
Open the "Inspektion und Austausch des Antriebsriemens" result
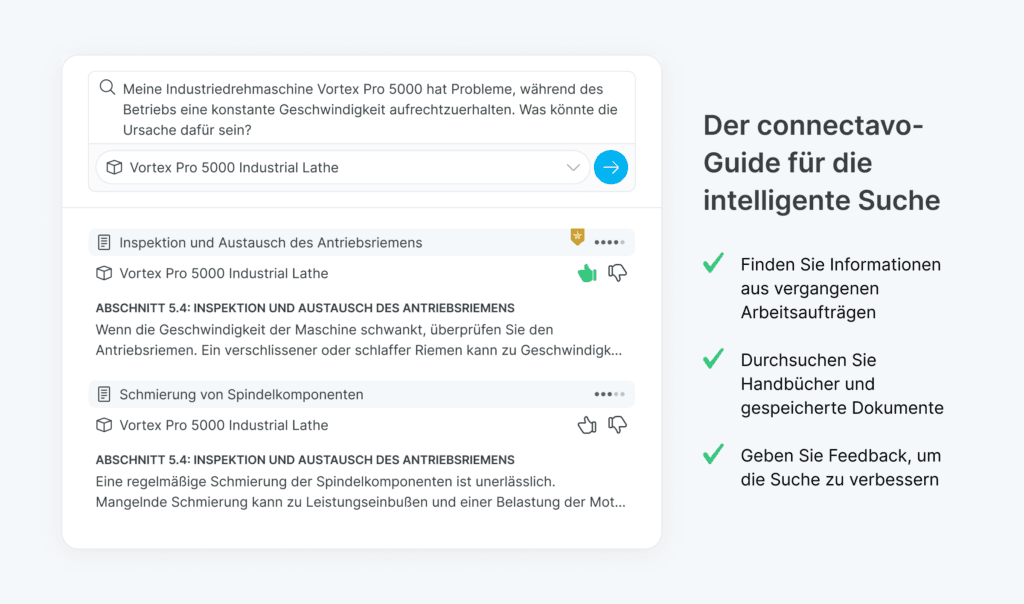coord(270,242)
